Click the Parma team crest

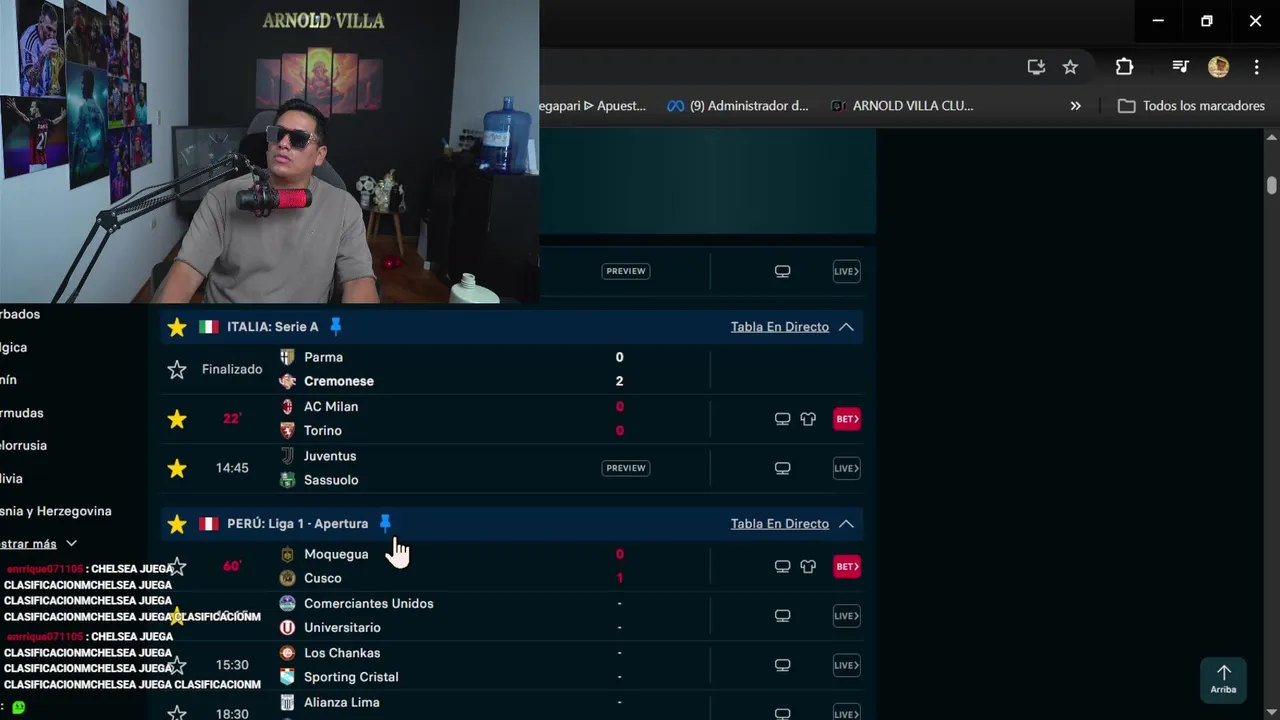click(287, 357)
